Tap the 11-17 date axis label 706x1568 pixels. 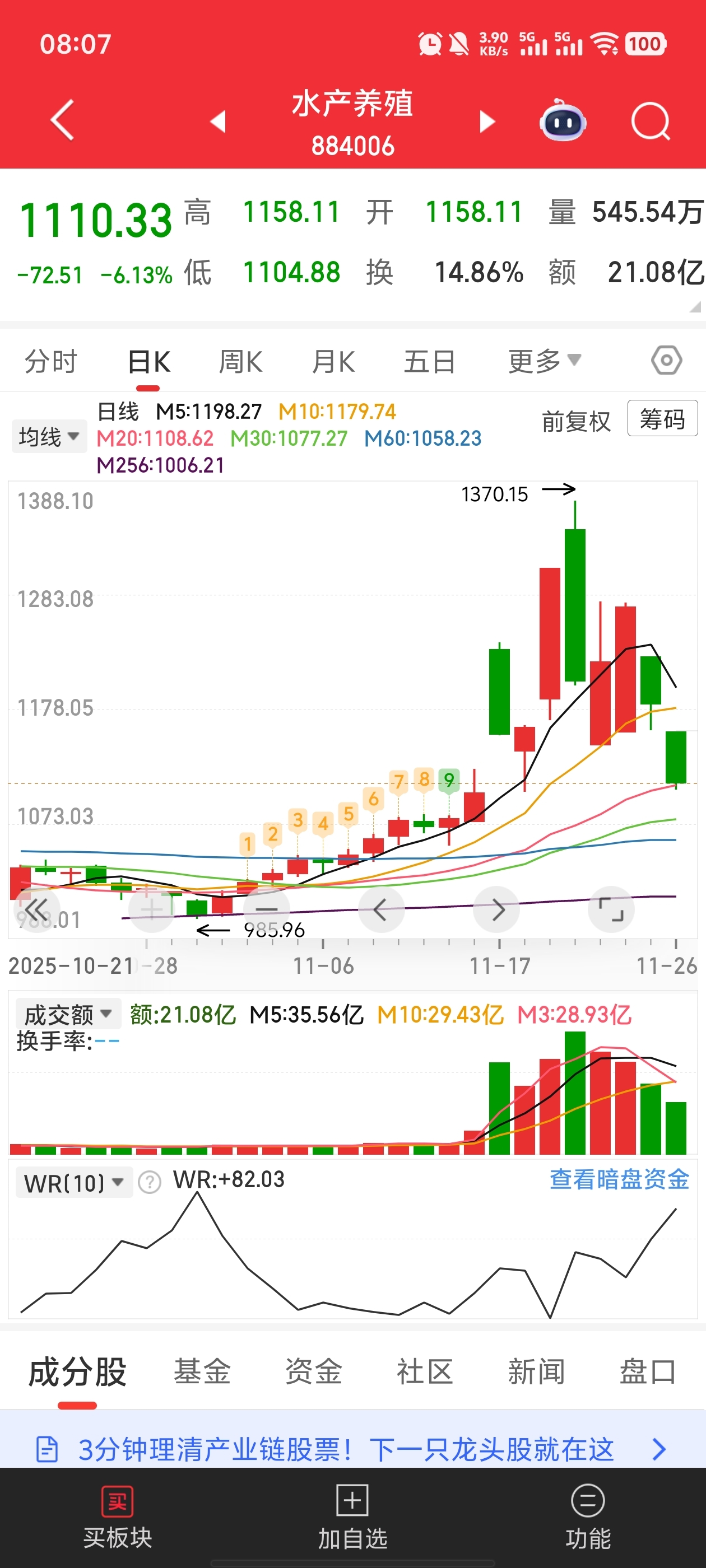(499, 966)
